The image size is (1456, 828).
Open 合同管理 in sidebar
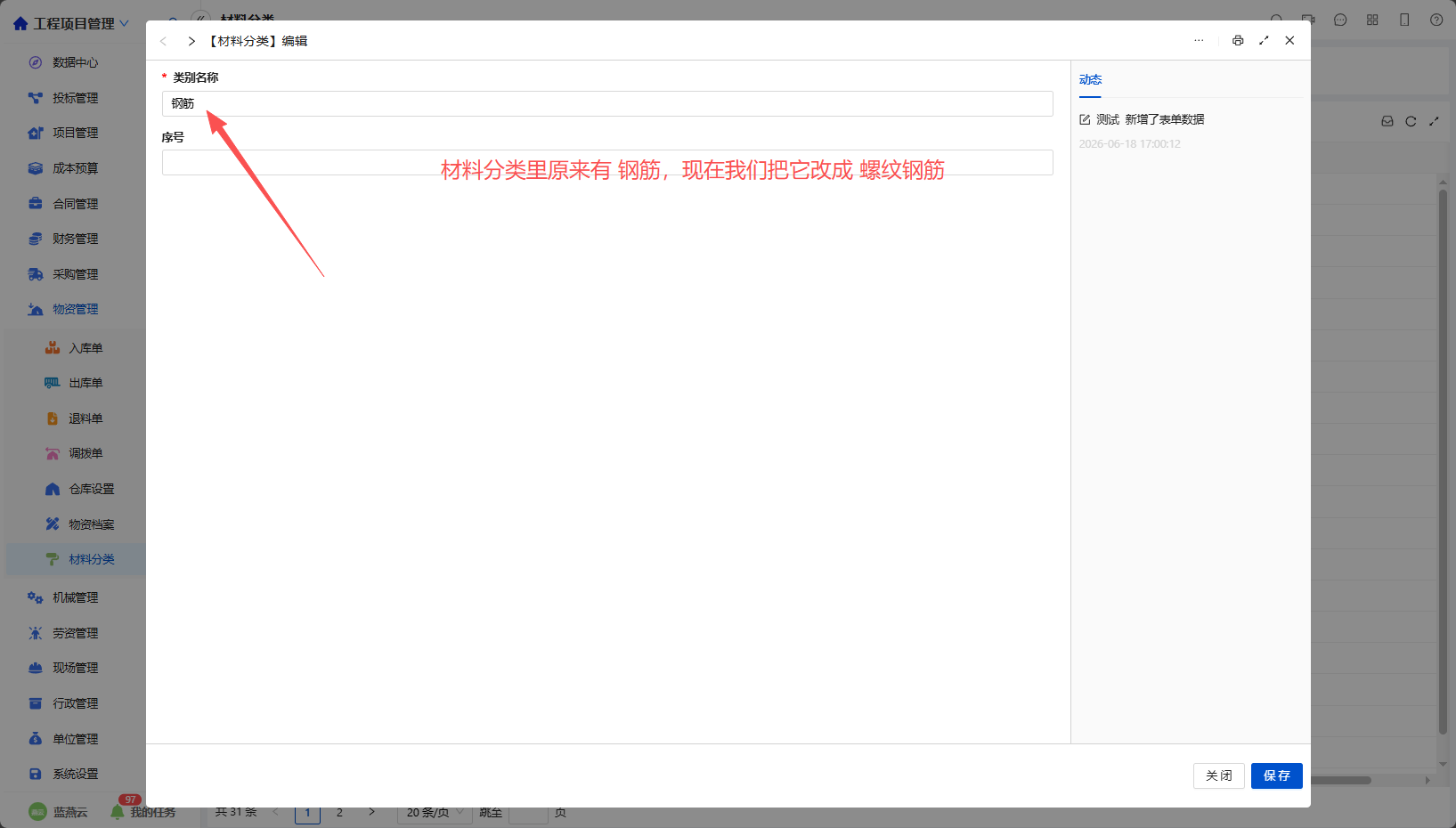pos(75,204)
